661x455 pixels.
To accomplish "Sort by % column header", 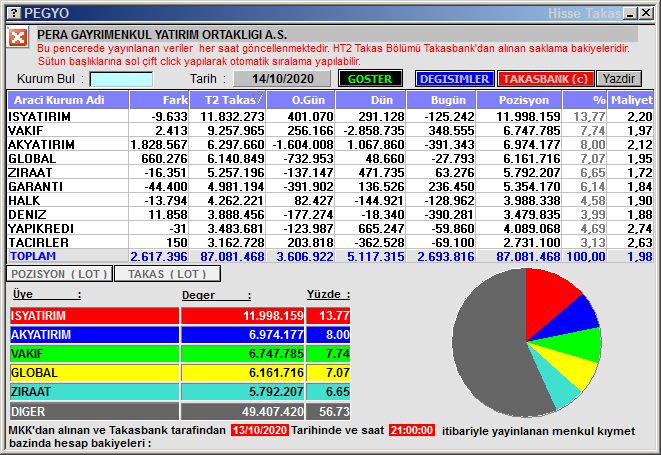I will coord(585,100).
